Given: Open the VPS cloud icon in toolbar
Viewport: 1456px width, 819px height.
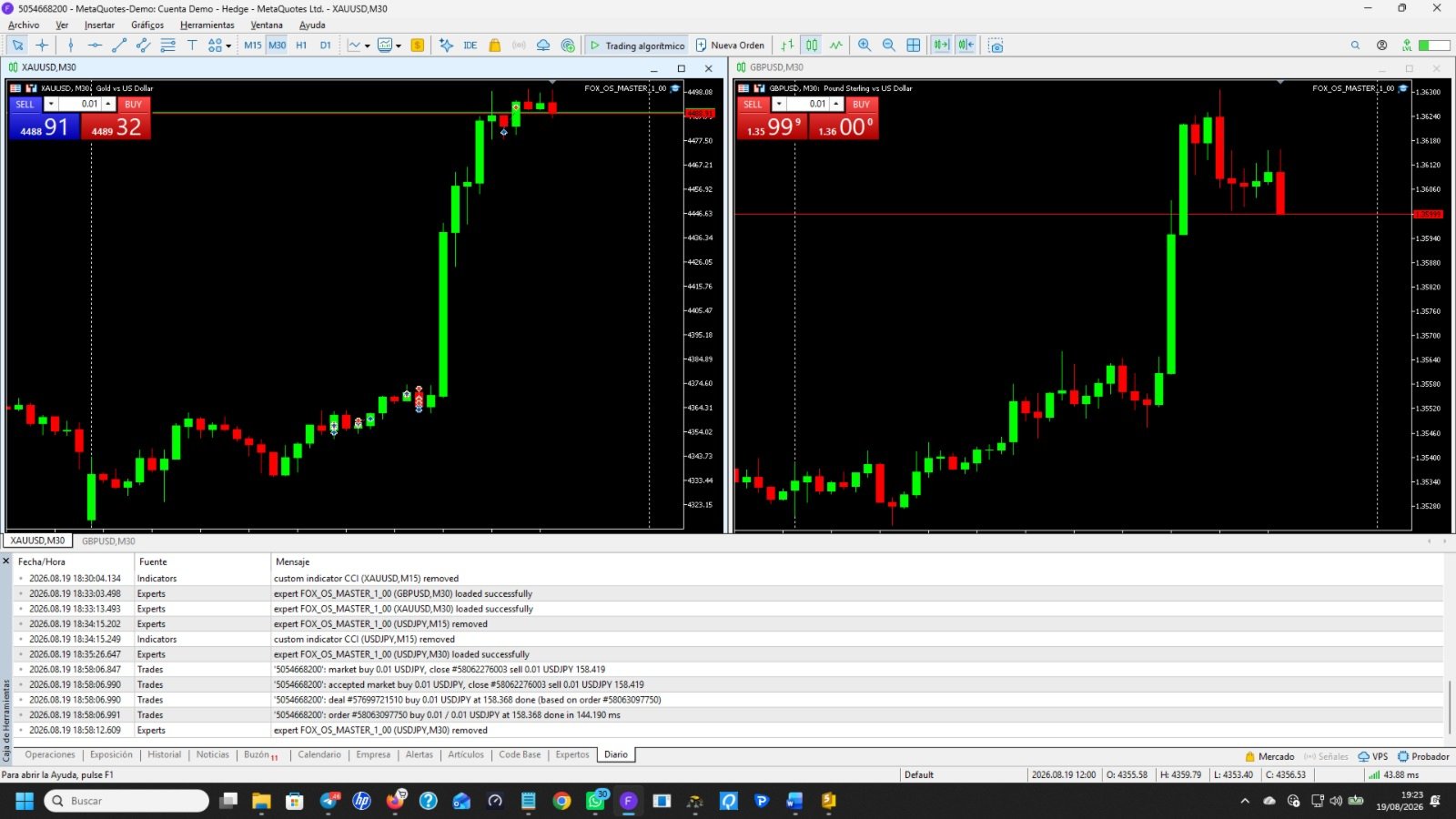Looking at the screenshot, I should coord(543,45).
